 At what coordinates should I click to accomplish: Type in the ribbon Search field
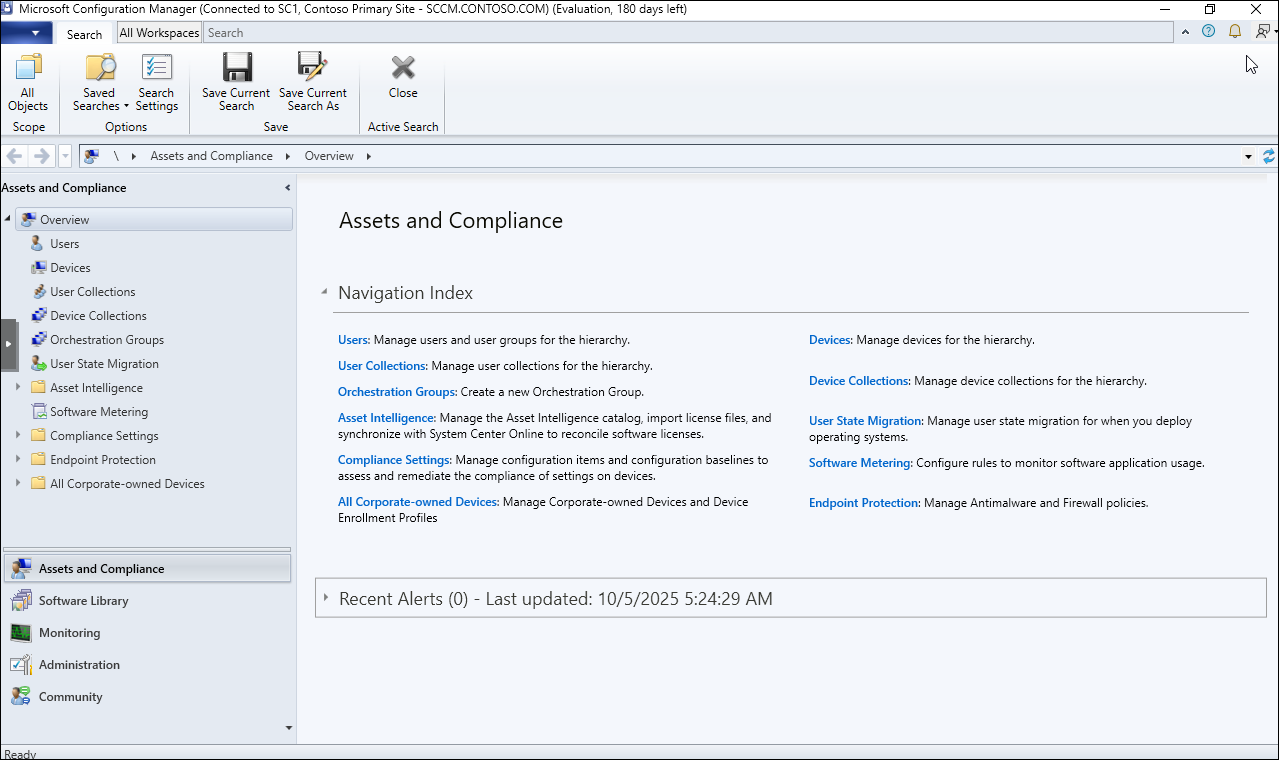tap(688, 33)
